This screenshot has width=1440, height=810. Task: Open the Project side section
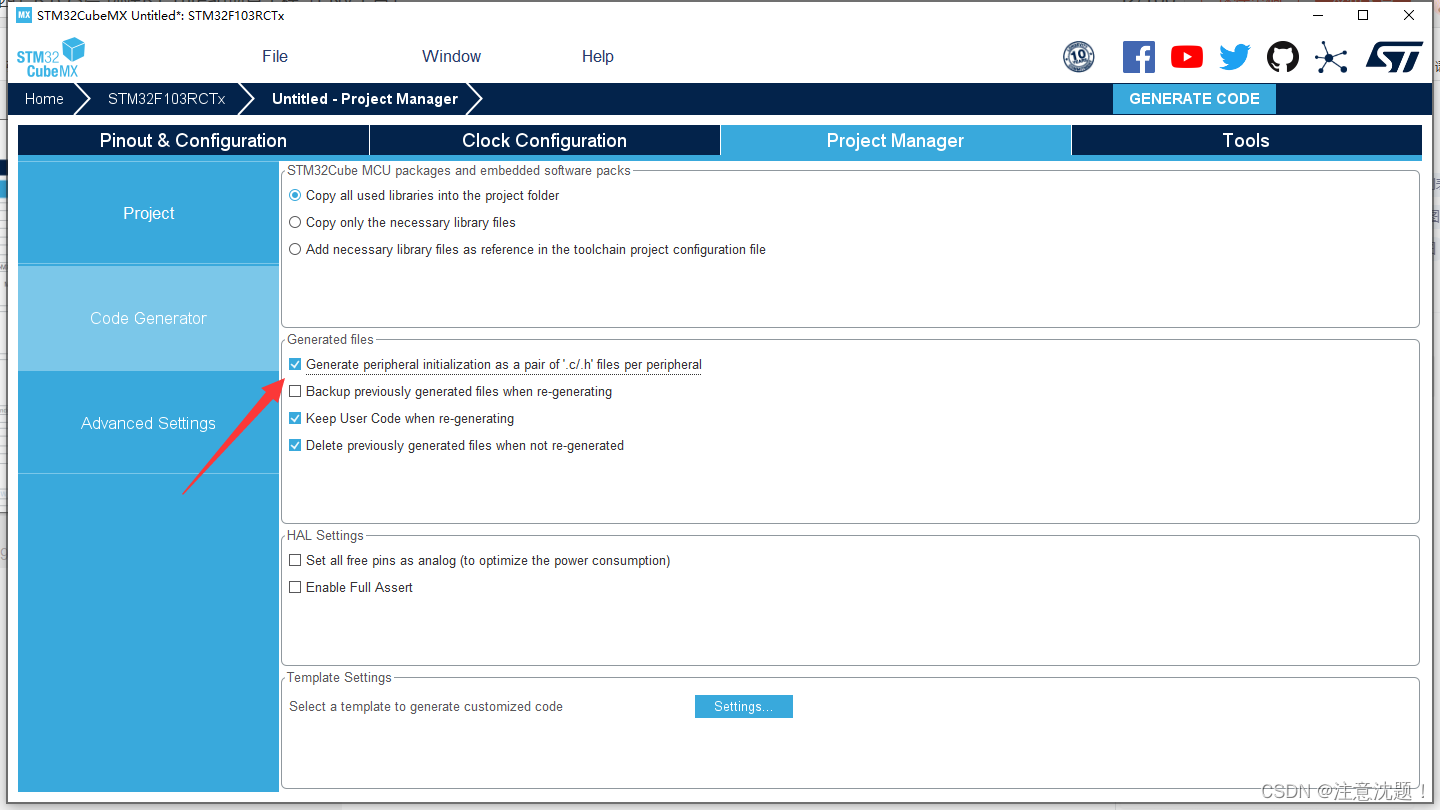[148, 213]
